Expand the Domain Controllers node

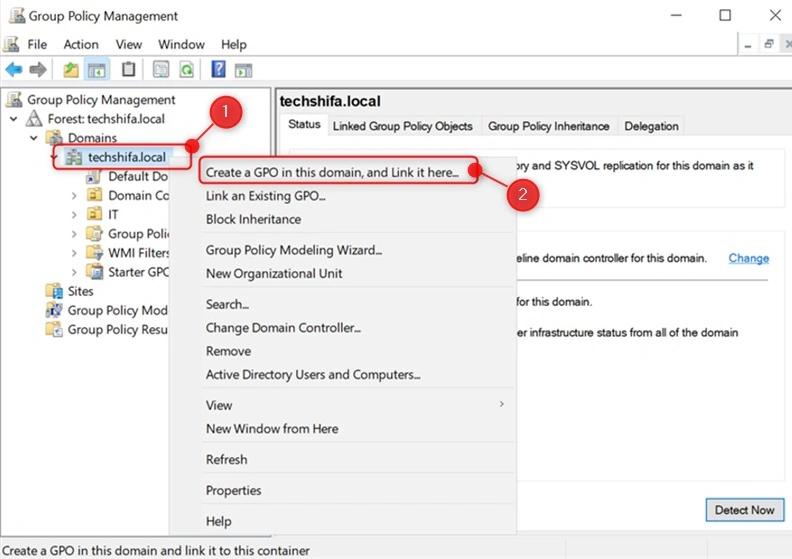click(x=74, y=195)
